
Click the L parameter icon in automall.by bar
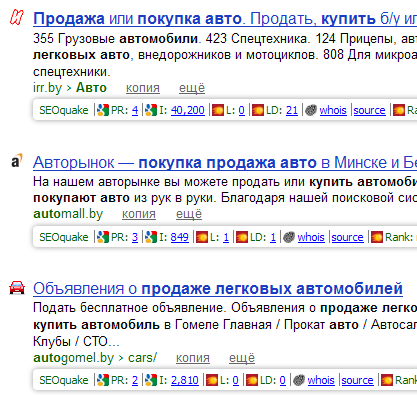coord(202,237)
